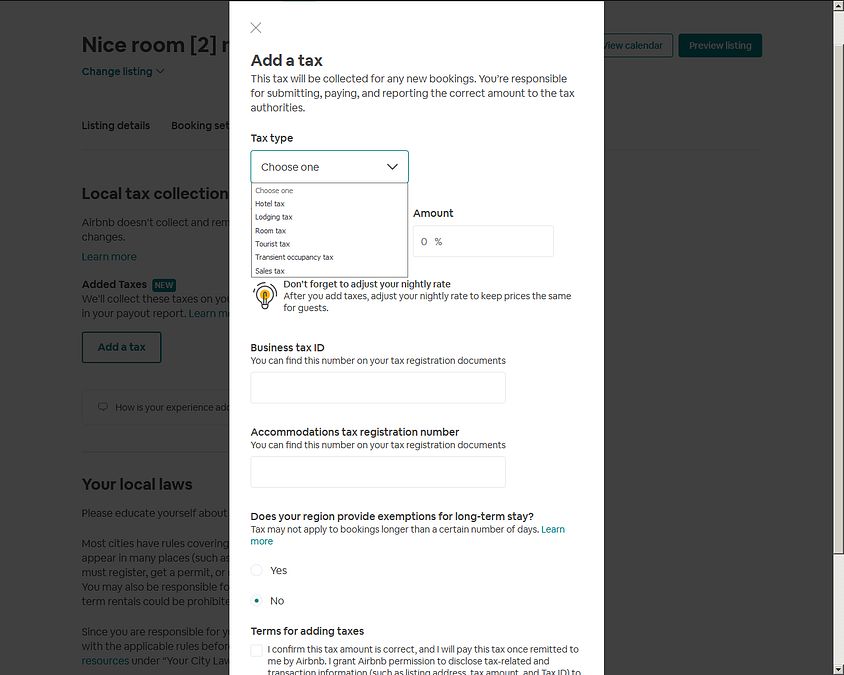Click the Preview listing button
The image size is (844, 675).
coord(720,45)
